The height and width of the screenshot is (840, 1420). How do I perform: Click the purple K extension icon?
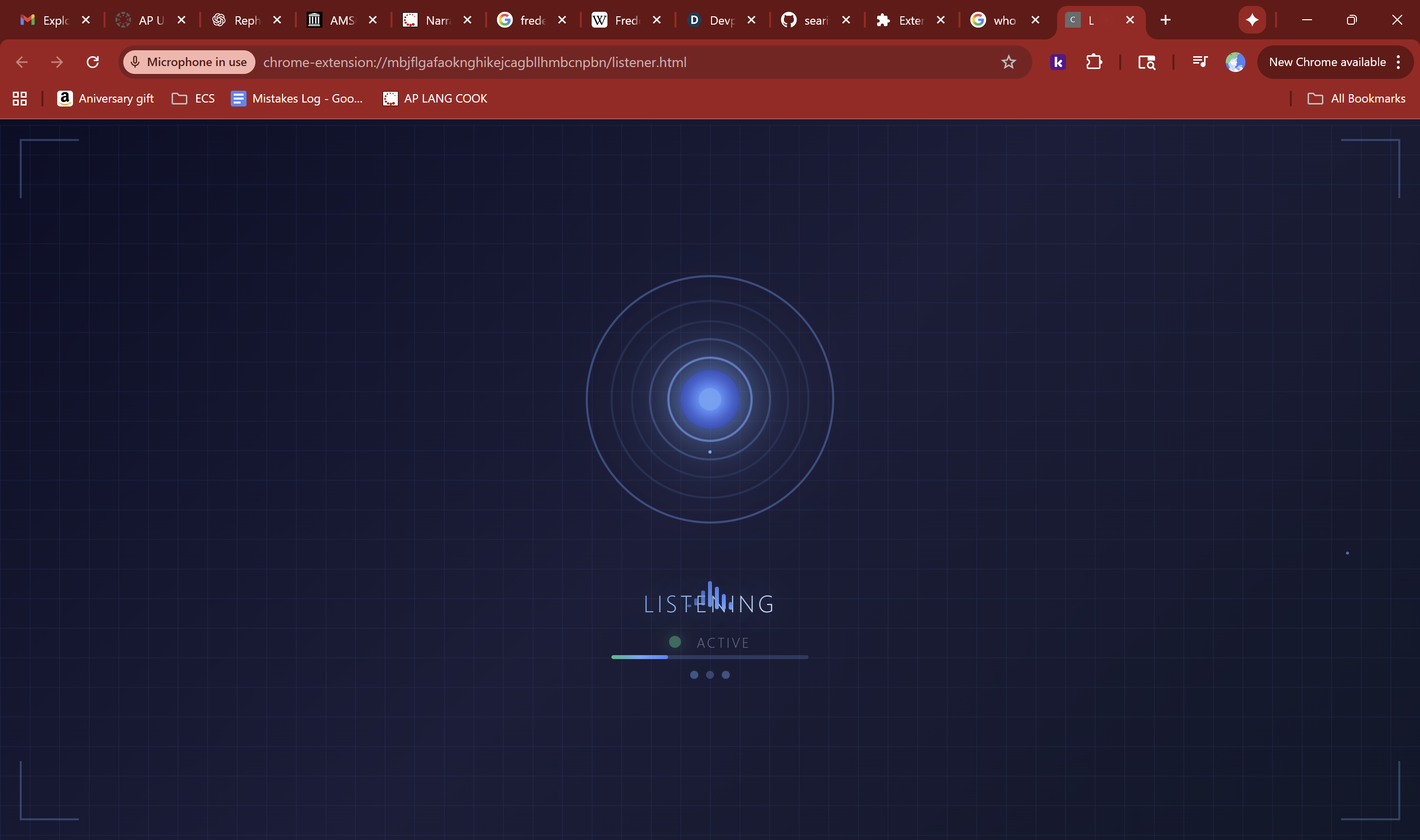point(1057,62)
